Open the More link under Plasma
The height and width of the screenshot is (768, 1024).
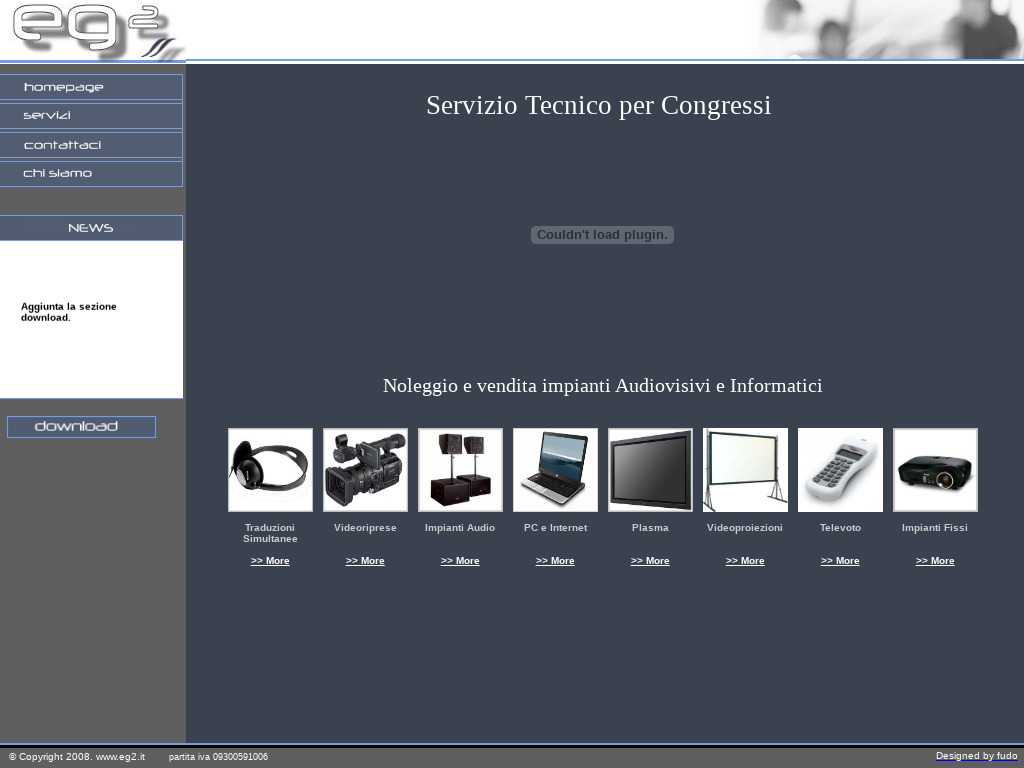pos(650,561)
